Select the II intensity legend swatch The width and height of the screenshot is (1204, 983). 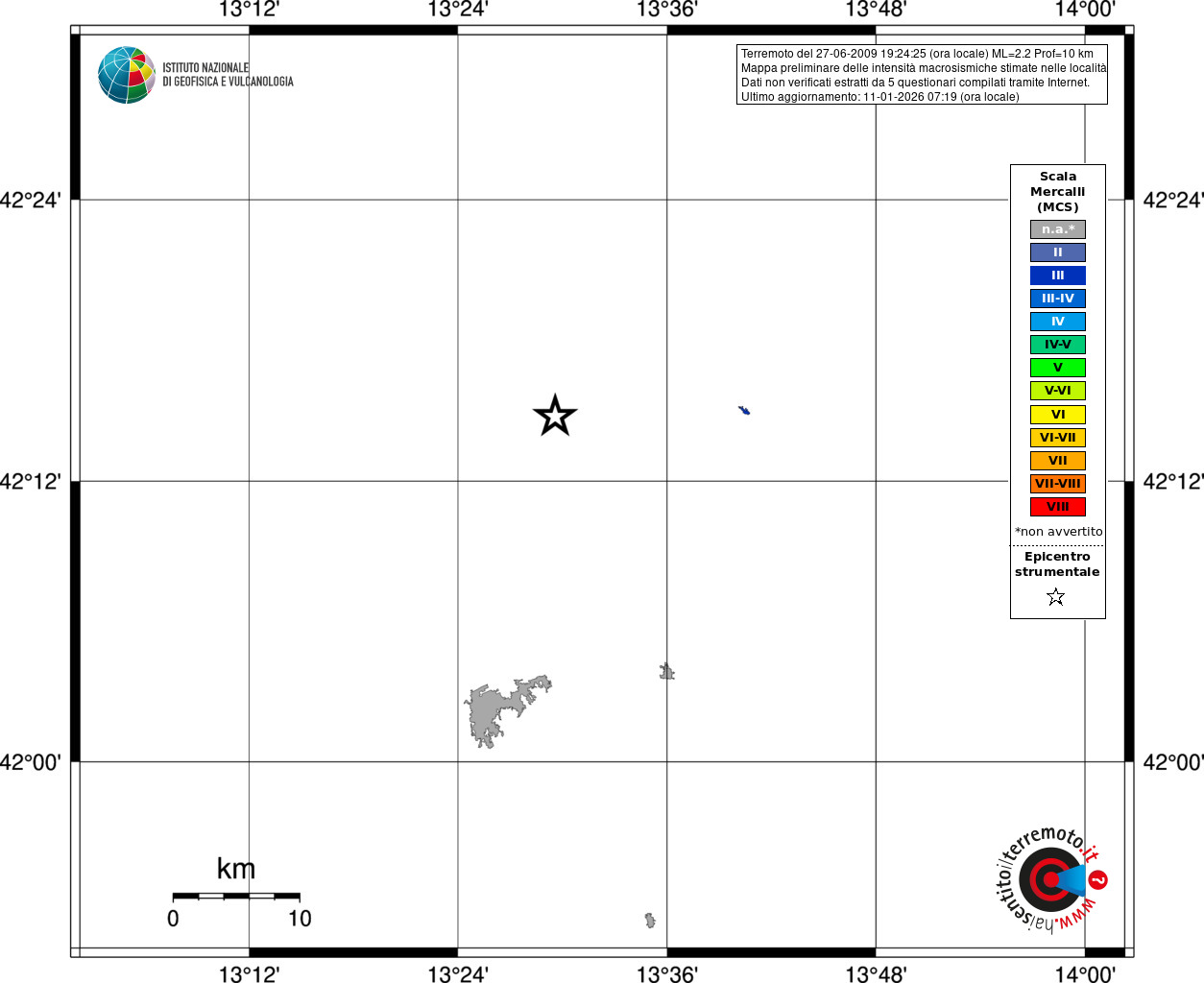pyautogui.click(x=1058, y=252)
